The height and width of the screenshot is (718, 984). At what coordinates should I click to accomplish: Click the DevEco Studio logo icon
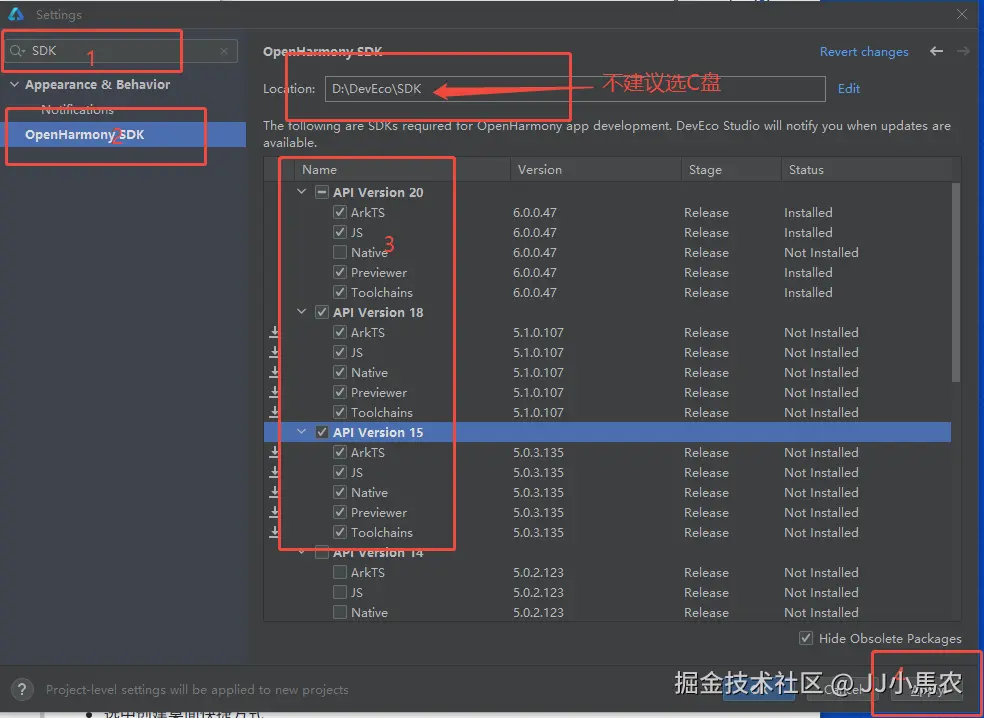tap(16, 14)
